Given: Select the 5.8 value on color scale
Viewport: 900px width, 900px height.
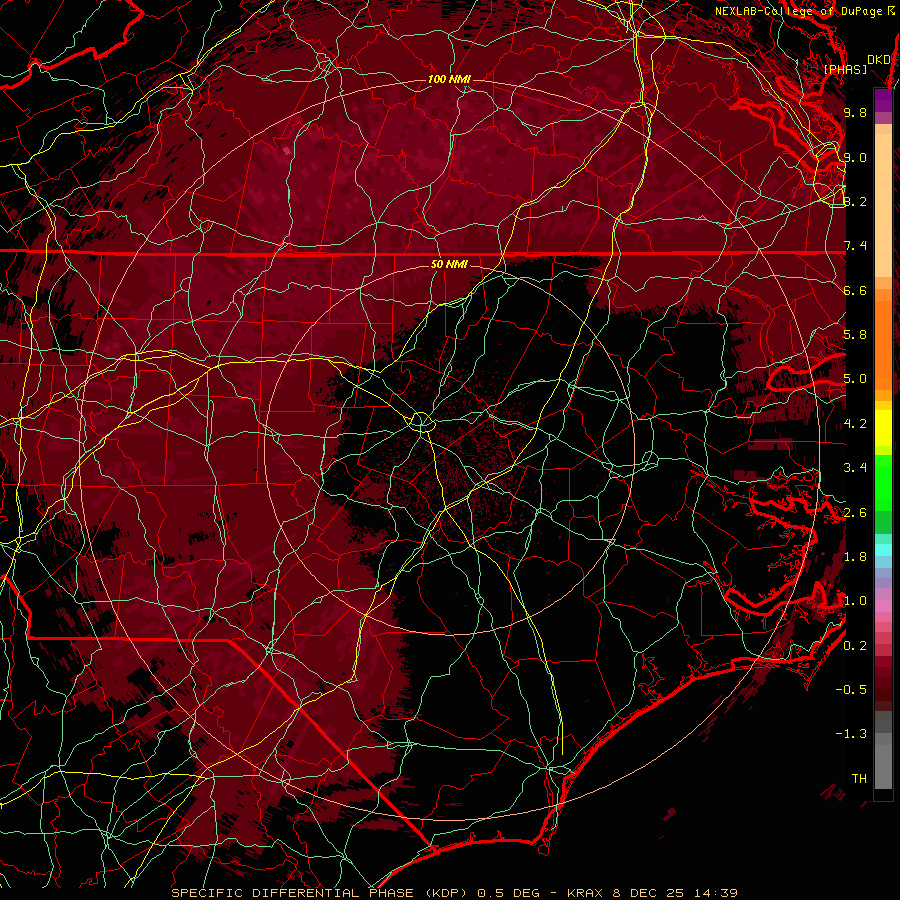Looking at the screenshot, I should (x=855, y=335).
